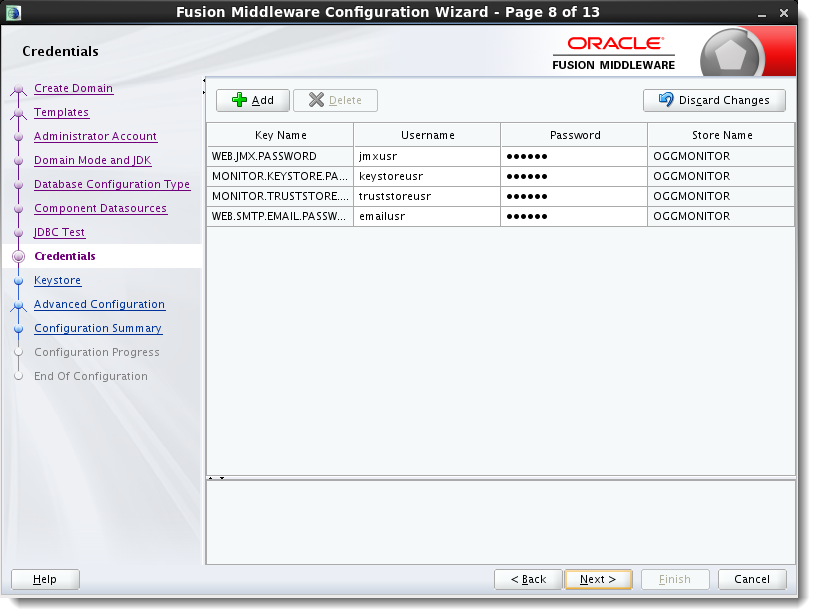Go to the Keystore step

57,280
